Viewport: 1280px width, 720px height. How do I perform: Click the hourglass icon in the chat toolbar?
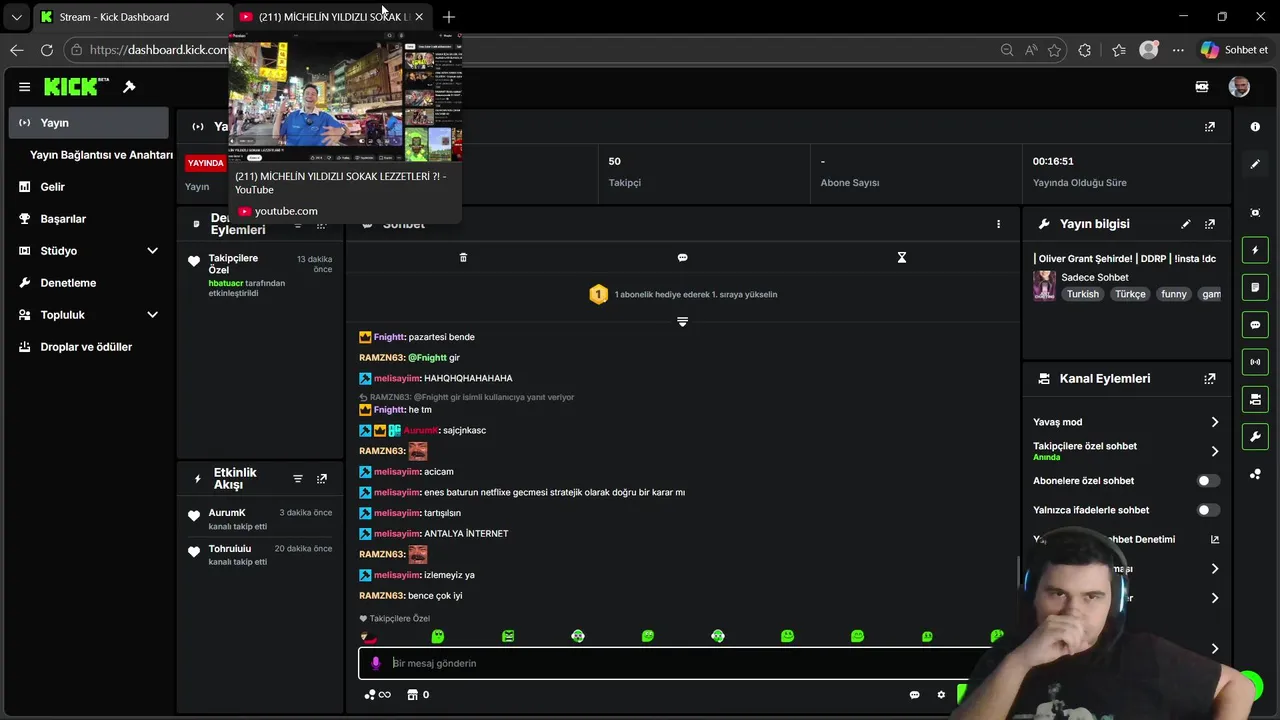(901, 257)
